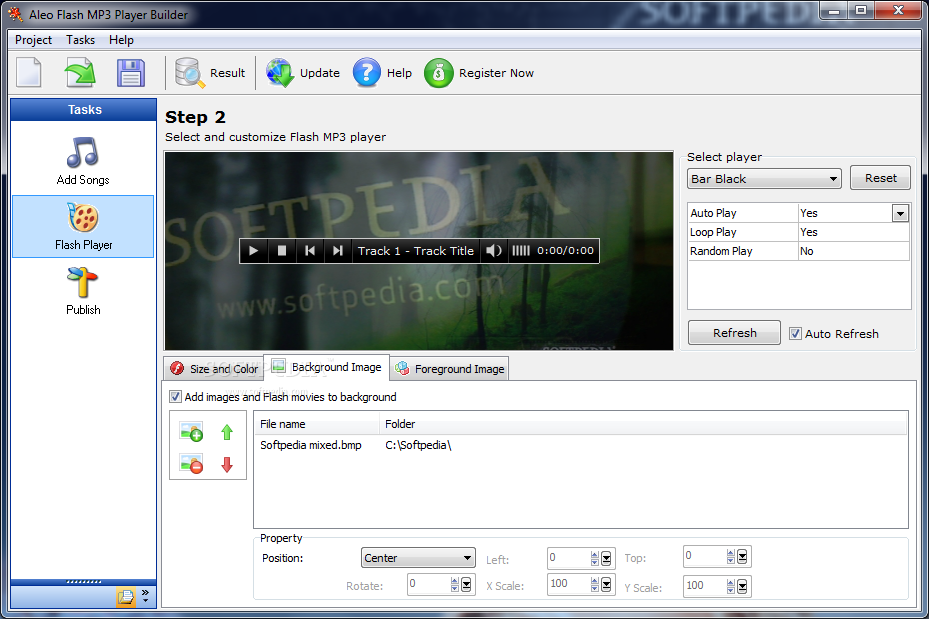Image resolution: width=929 pixels, height=619 pixels.
Task: Toggle the Auto Refresh checkbox
Action: tap(796, 333)
